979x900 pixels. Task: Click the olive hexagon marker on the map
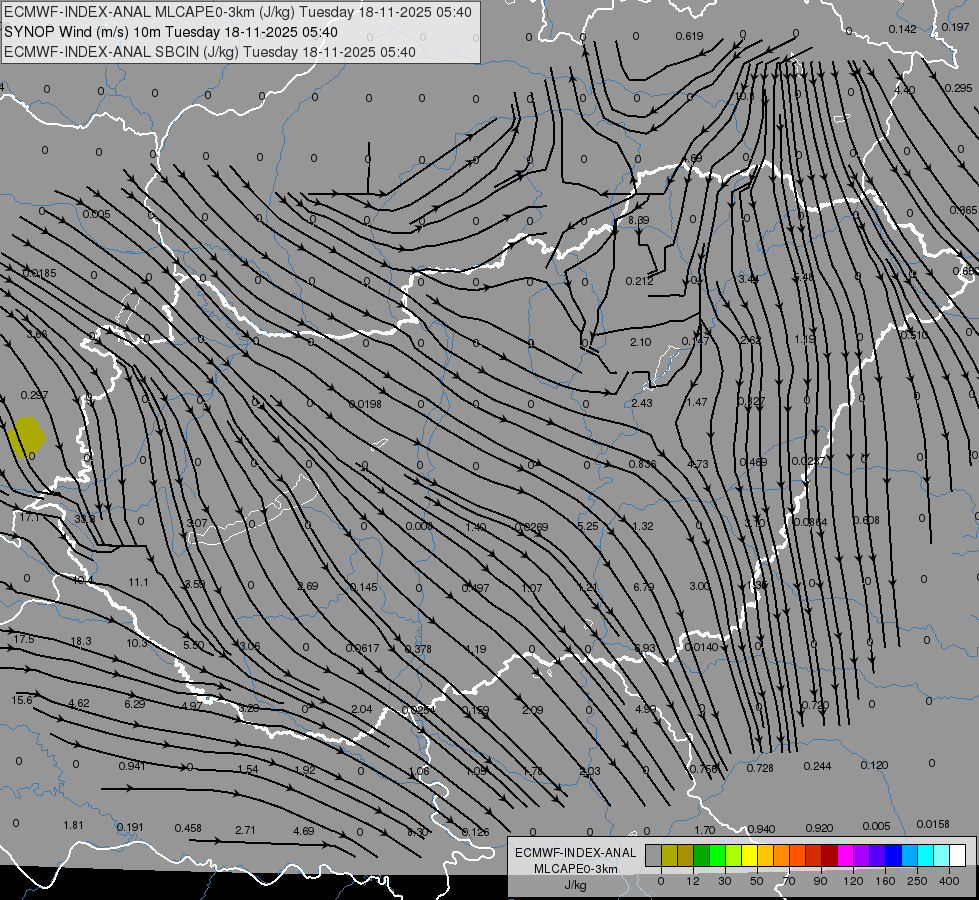coord(27,437)
